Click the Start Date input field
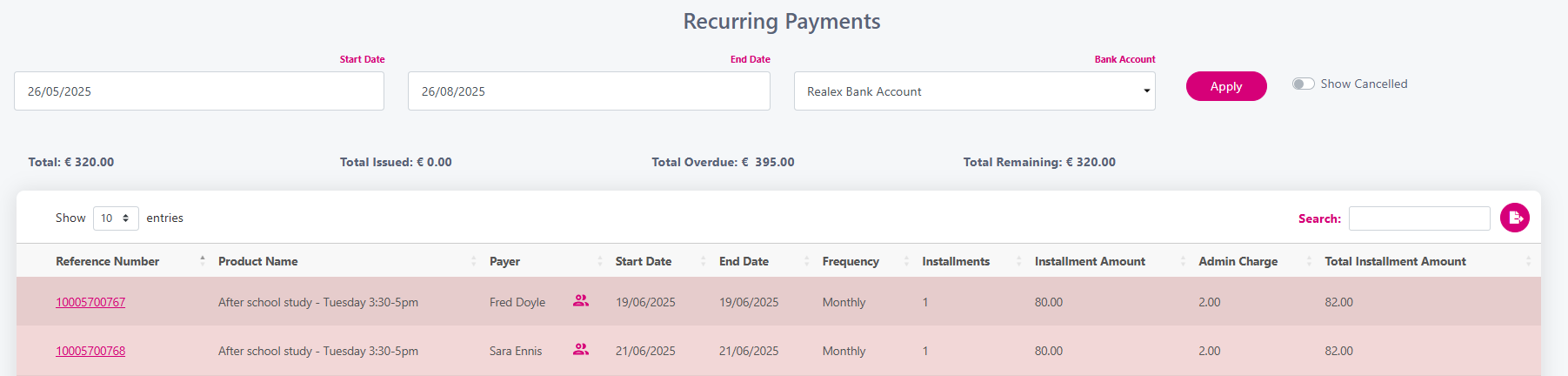The width and height of the screenshot is (1568, 376). 199,91
